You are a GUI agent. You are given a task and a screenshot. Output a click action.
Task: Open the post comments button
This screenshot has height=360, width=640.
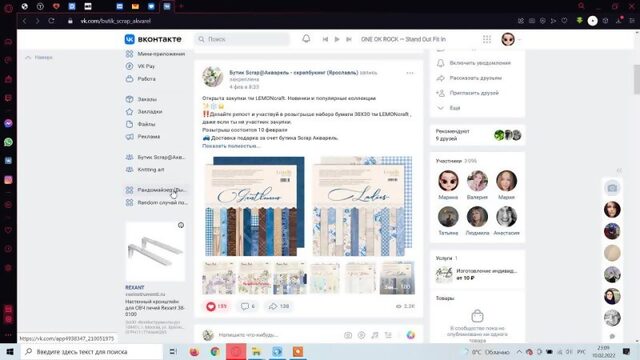pos(248,306)
